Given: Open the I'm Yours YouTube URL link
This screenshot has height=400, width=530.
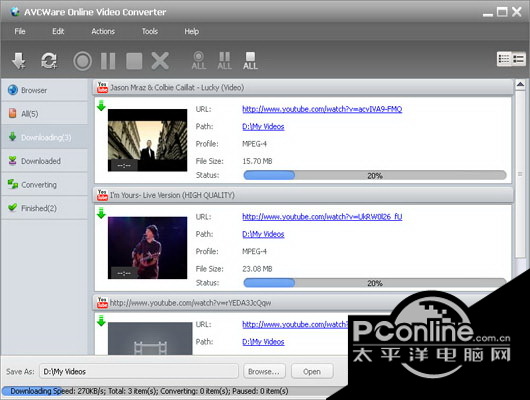Looking at the screenshot, I should pos(322,216).
